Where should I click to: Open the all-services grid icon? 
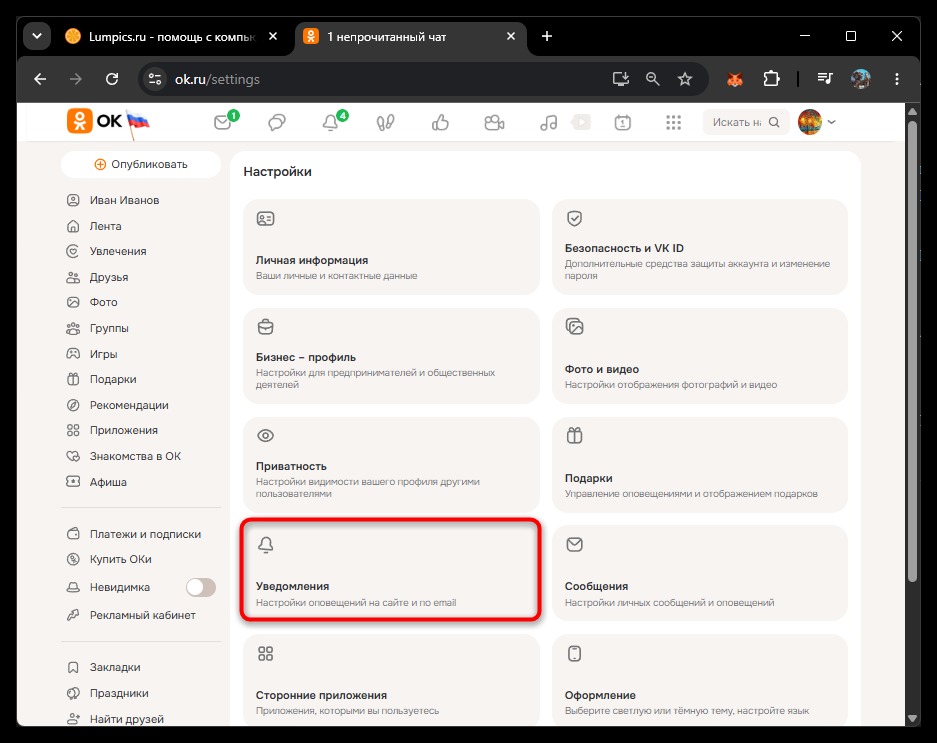(x=673, y=123)
